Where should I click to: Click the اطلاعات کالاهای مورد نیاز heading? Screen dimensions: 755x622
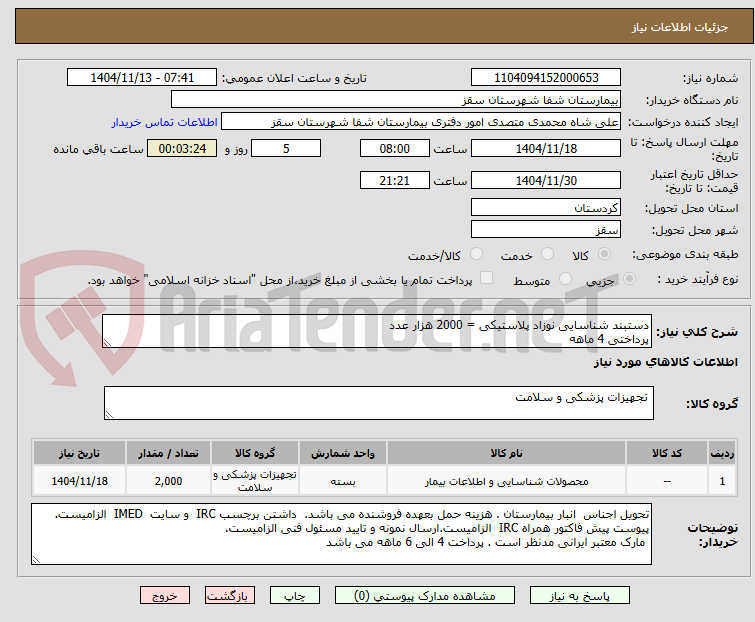(666, 362)
